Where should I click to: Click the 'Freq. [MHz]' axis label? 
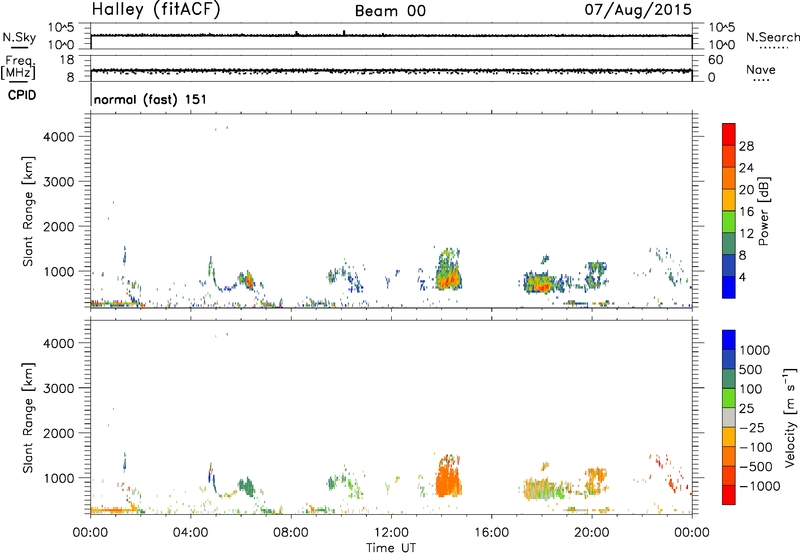coord(19,68)
